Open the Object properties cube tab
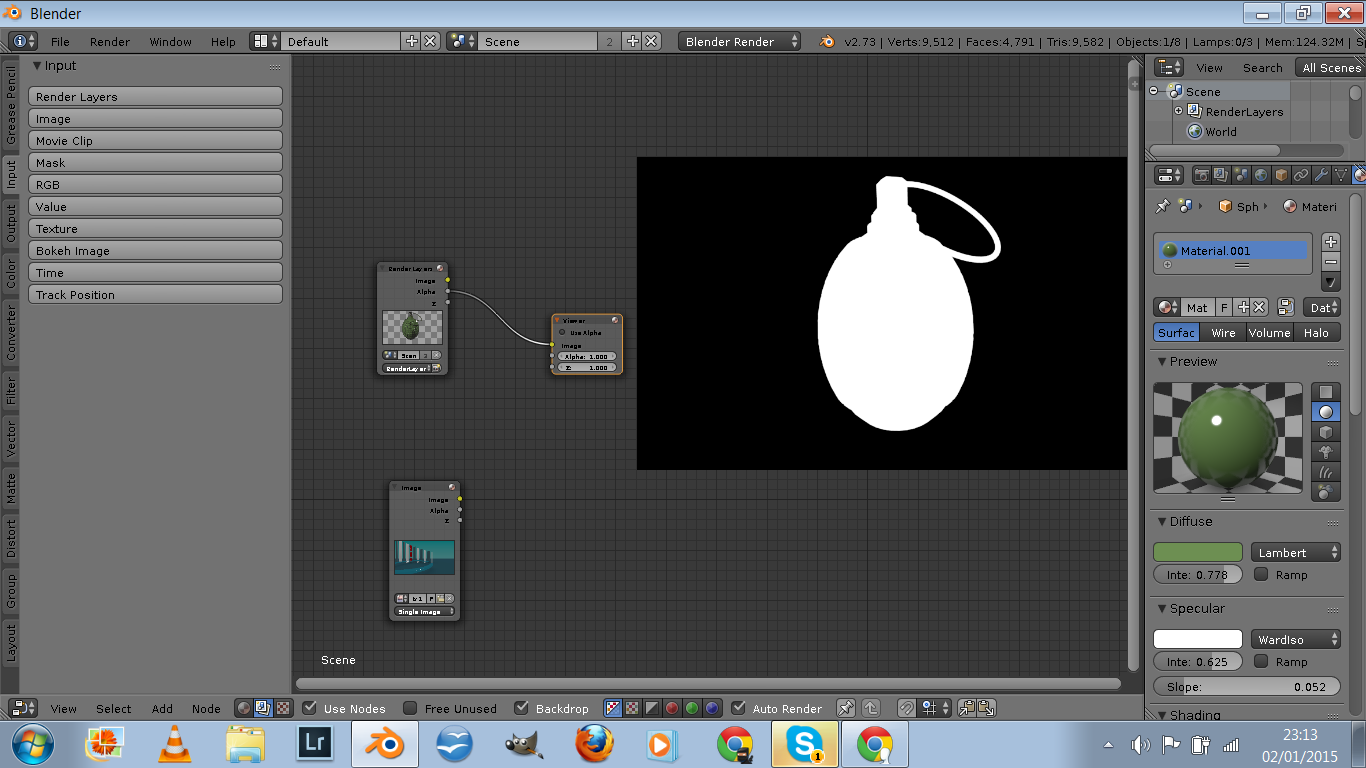Screen dimensions: 1366x768 click(x=1281, y=175)
